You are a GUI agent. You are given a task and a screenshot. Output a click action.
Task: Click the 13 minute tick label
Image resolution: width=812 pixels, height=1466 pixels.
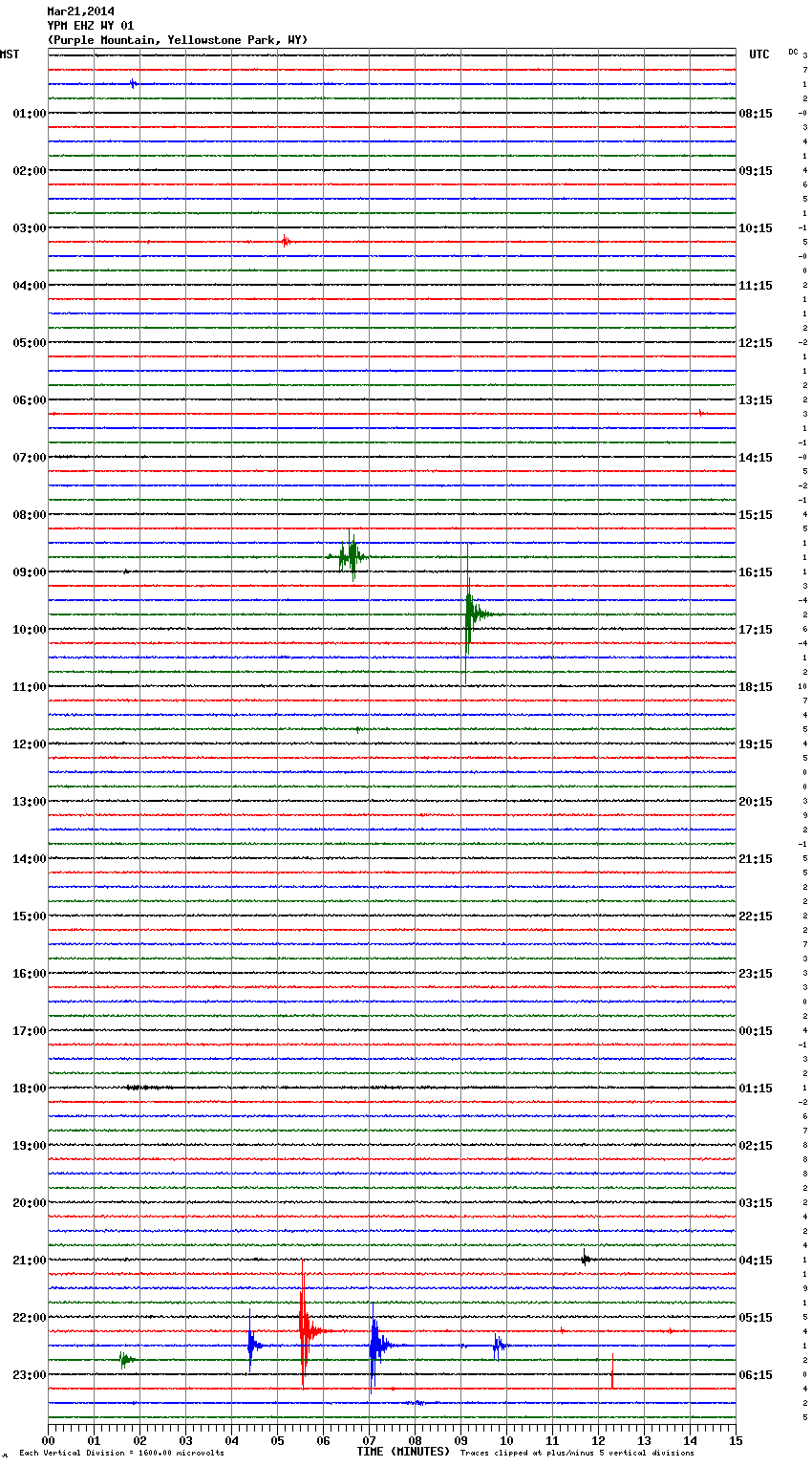coord(644,1441)
